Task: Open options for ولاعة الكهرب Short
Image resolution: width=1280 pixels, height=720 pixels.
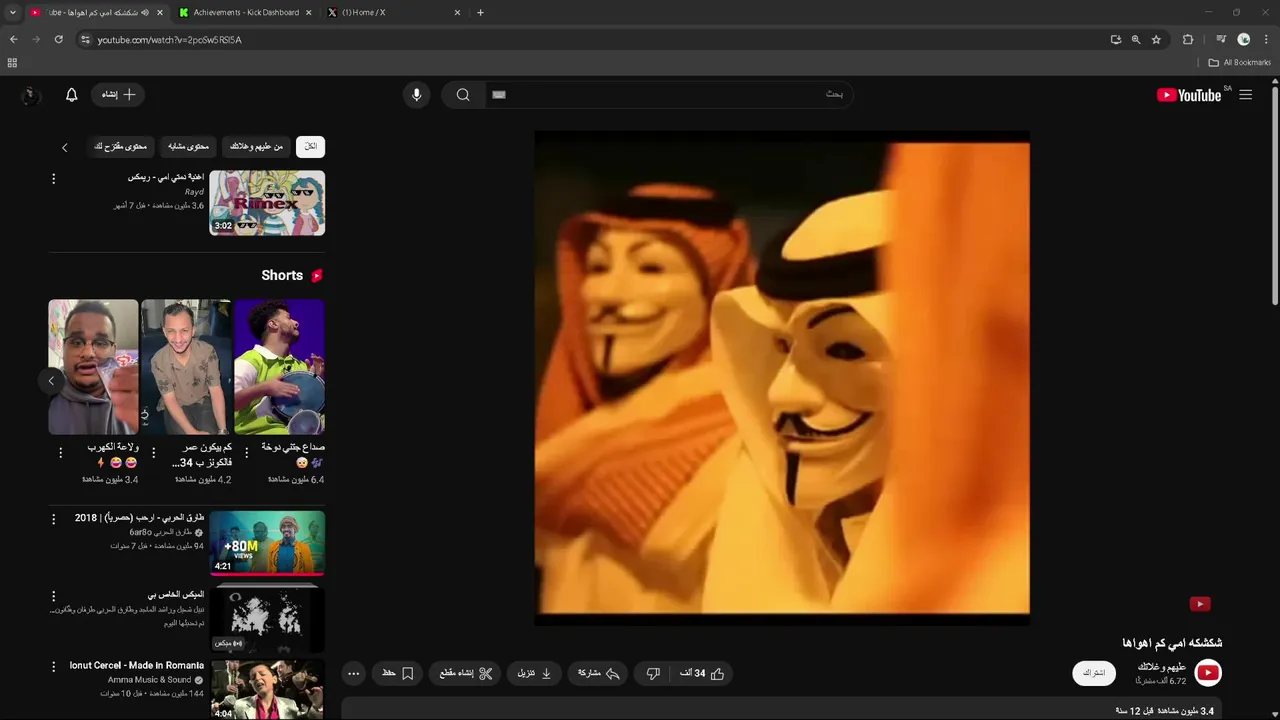Action: click(x=61, y=453)
